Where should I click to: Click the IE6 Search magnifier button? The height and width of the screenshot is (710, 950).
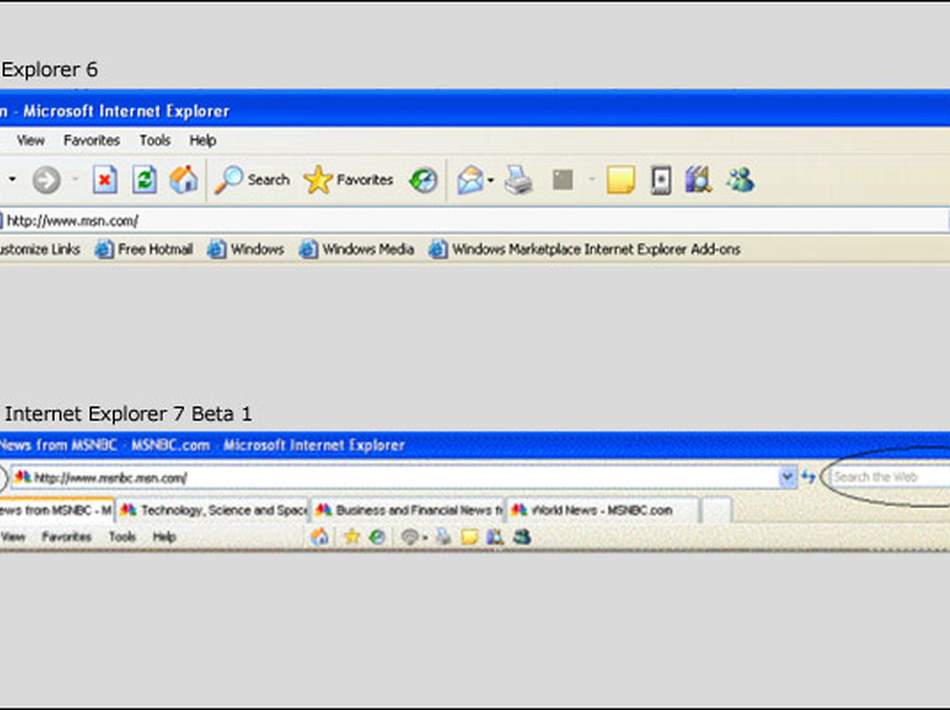pyautogui.click(x=252, y=180)
